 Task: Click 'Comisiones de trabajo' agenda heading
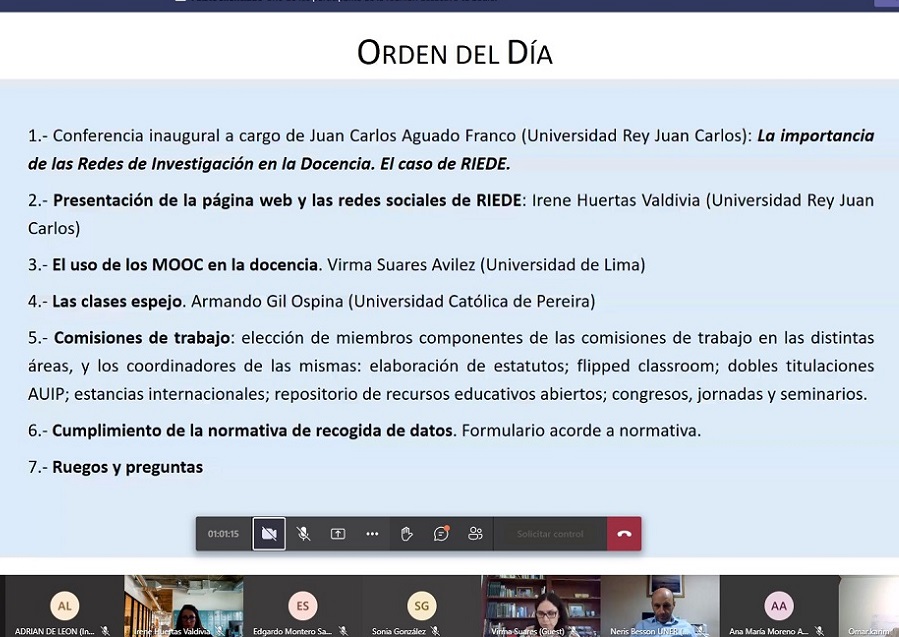click(x=142, y=337)
